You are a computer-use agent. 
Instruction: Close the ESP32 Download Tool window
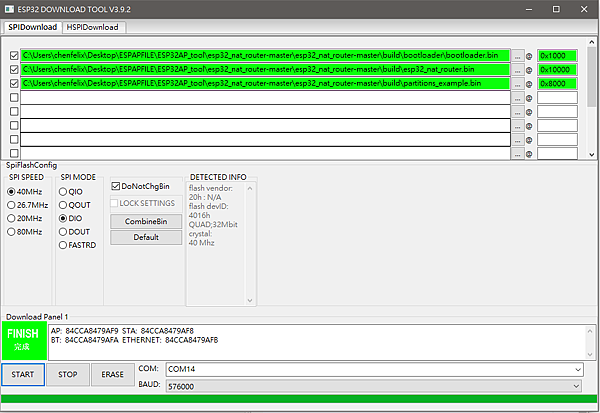(584, 9)
